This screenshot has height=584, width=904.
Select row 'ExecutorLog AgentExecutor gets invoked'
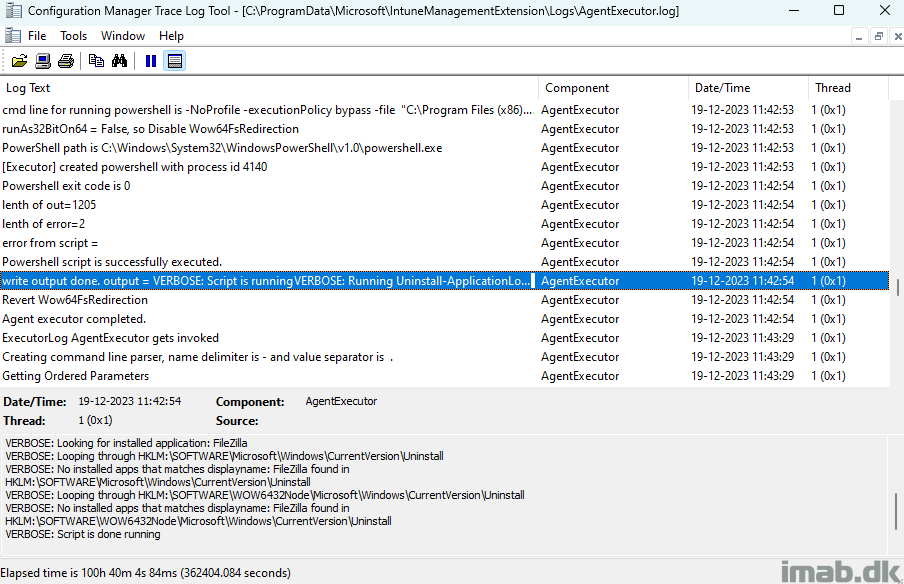[444, 338]
